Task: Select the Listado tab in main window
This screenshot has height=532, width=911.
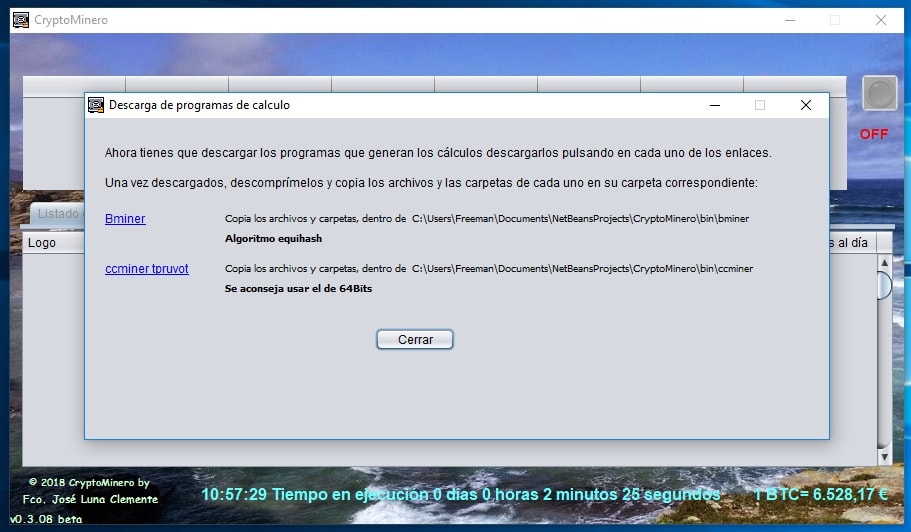Action: click(58, 214)
